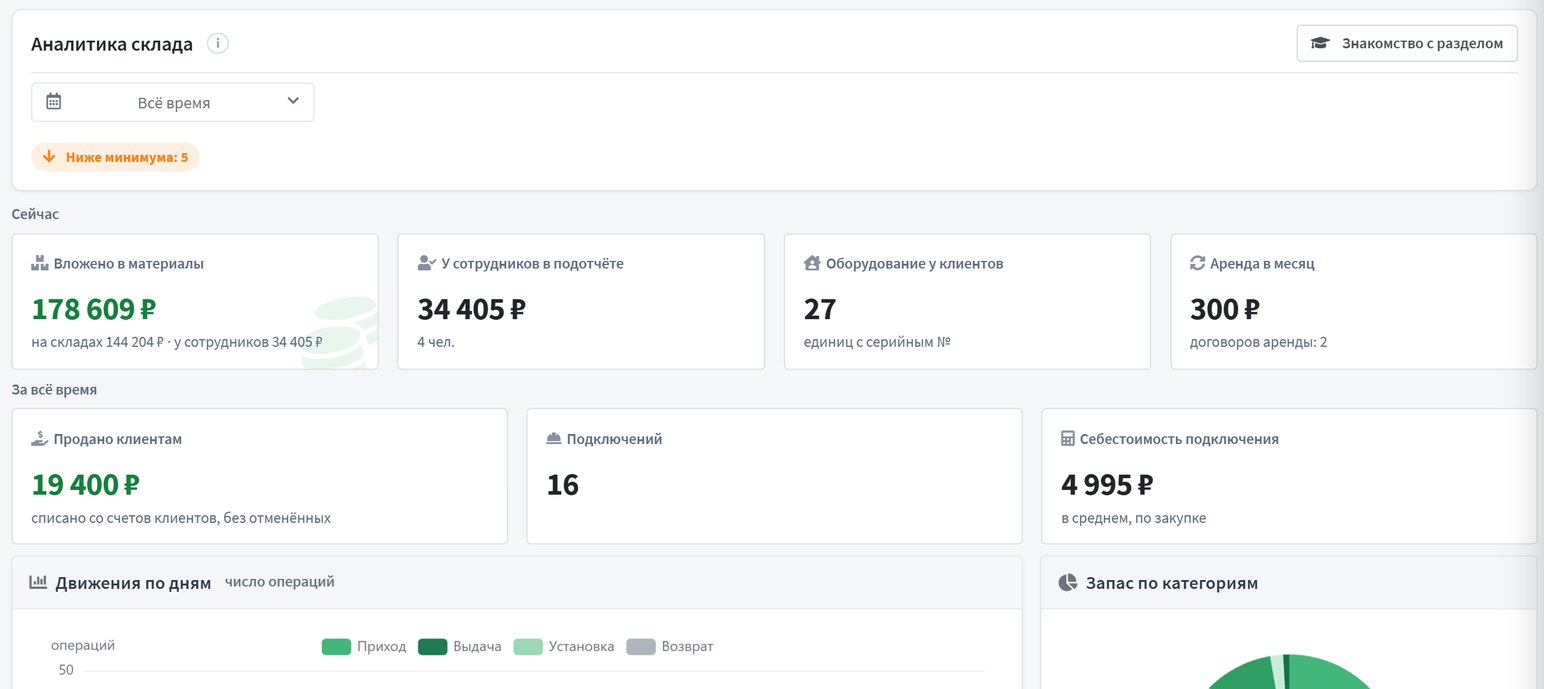Click text списано со счетов клиентов
Viewport: 1544px width, 689px height.
pyautogui.click(x=125, y=518)
